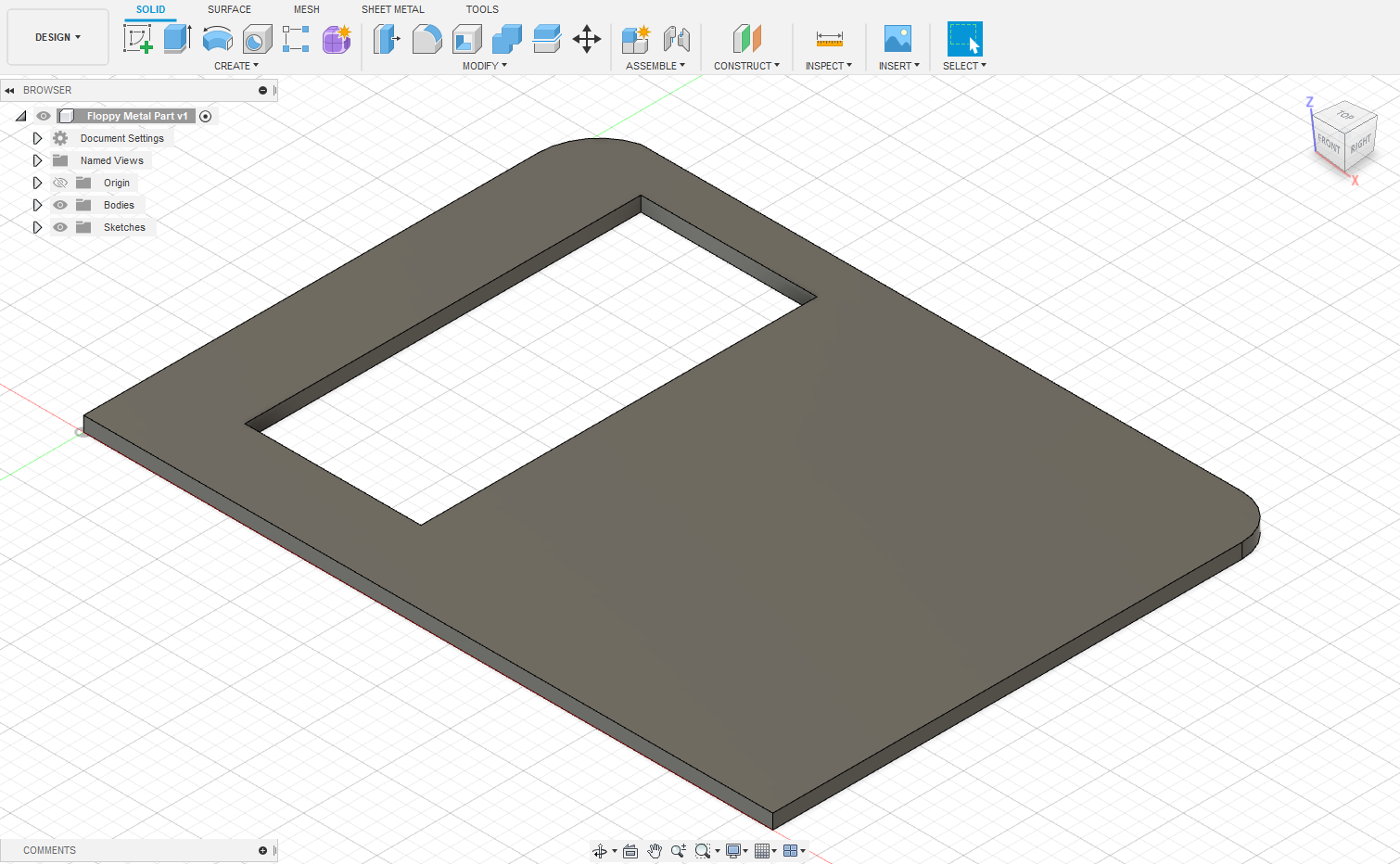The width and height of the screenshot is (1400, 864).
Task: Click the Display Settings monitor icon
Action: (733, 851)
